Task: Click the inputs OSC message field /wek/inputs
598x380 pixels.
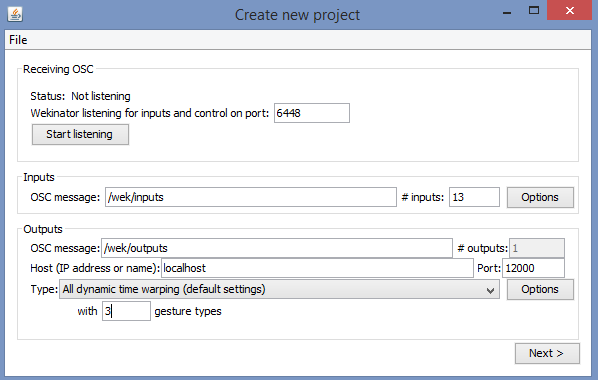Action: pos(251,197)
